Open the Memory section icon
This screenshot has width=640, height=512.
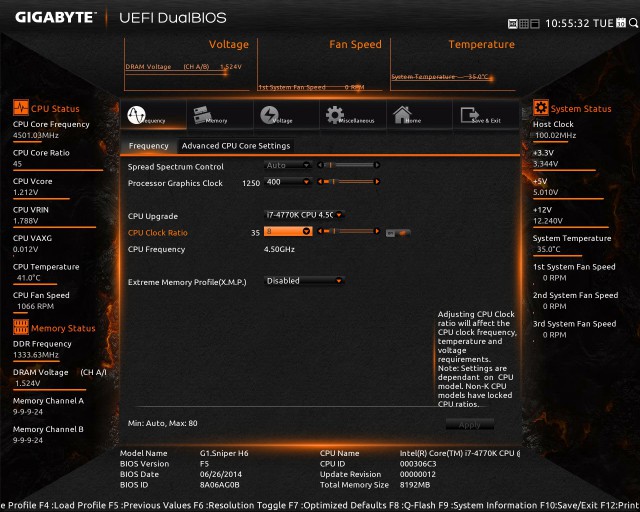point(202,115)
